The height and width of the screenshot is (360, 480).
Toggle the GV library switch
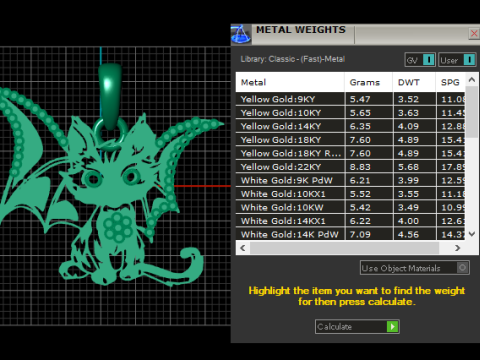[420, 60]
